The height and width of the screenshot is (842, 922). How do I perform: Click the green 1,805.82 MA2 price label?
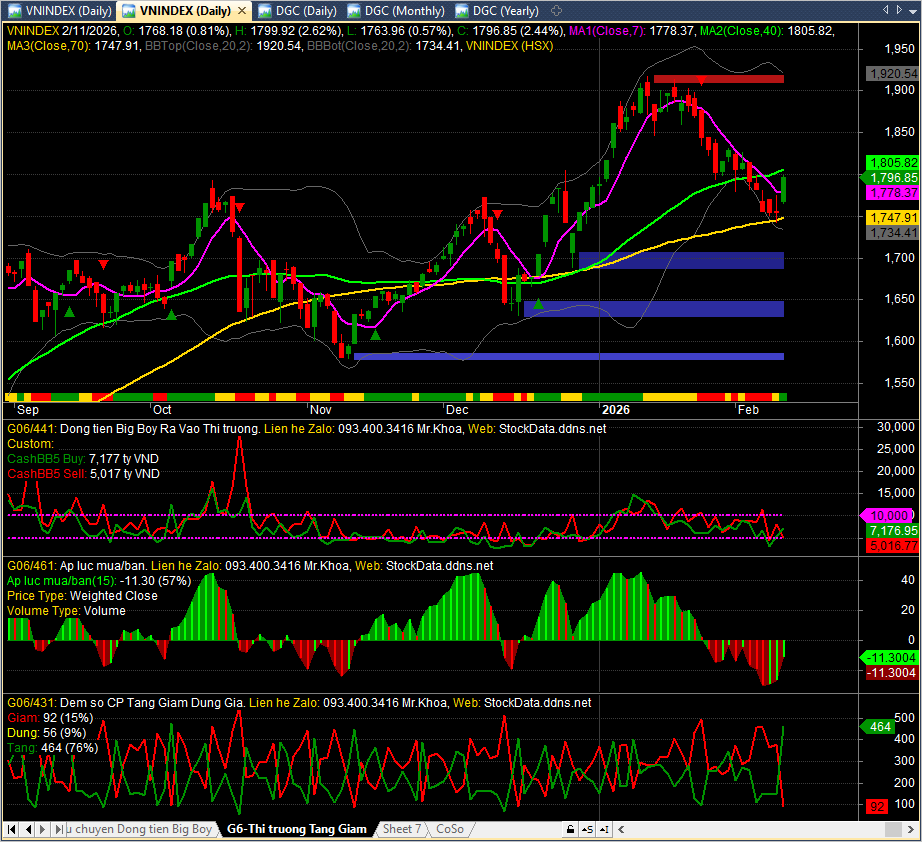[893, 162]
